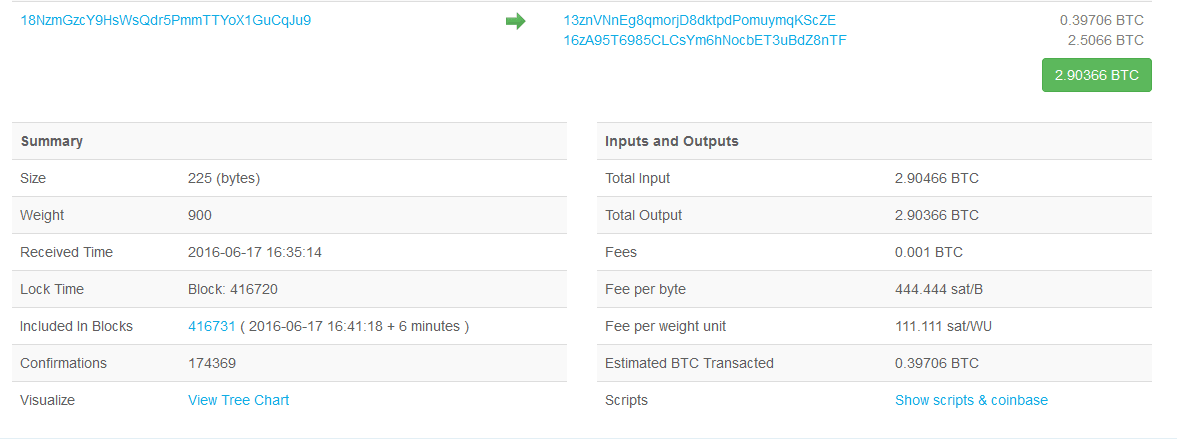Screen dimensions: 1177x439
Task: Open output address 16zA95T6985CLCsYm6hNocbET3uBdZ8nTF
Action: point(705,40)
